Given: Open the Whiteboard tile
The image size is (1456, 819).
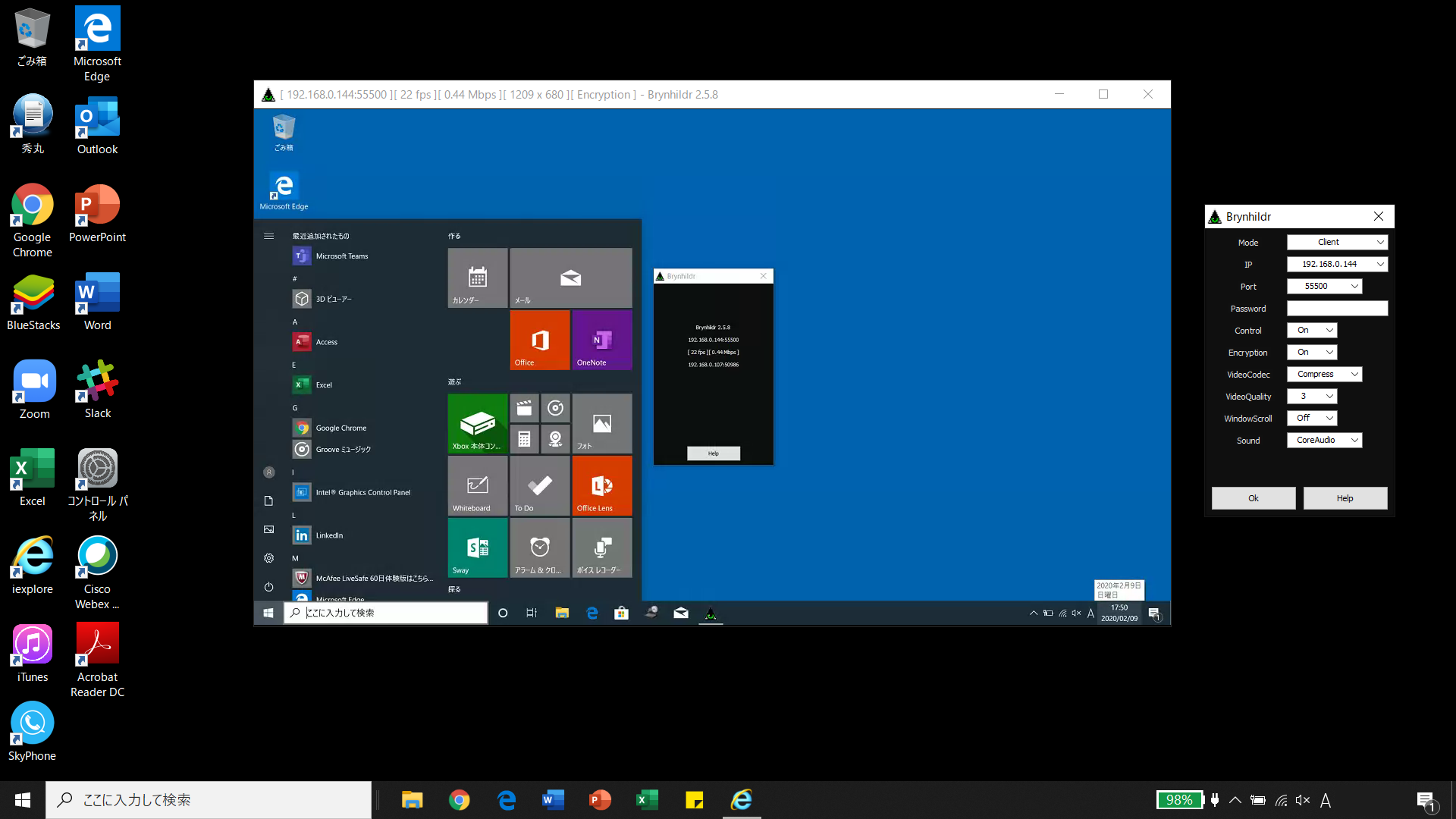Looking at the screenshot, I should 478,485.
